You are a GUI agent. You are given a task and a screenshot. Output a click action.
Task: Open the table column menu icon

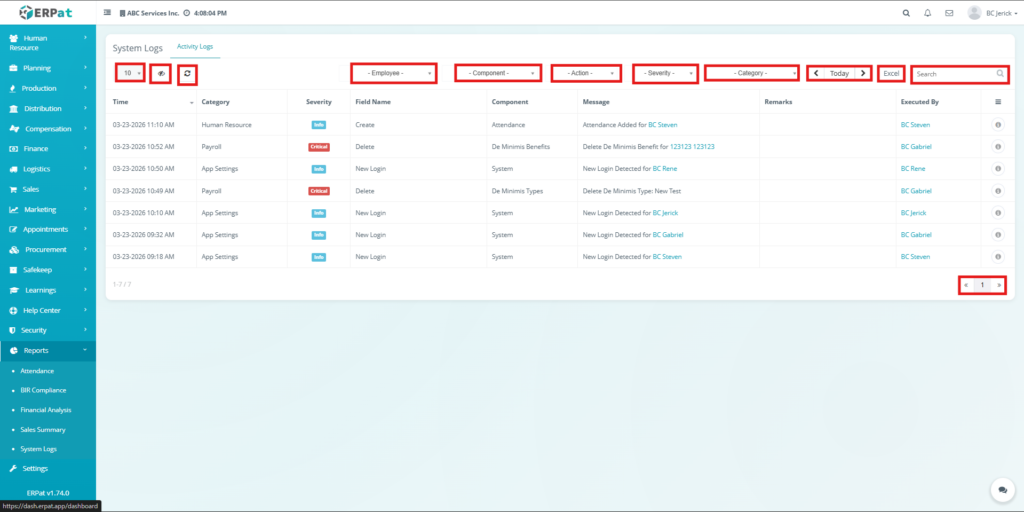pos(998,101)
